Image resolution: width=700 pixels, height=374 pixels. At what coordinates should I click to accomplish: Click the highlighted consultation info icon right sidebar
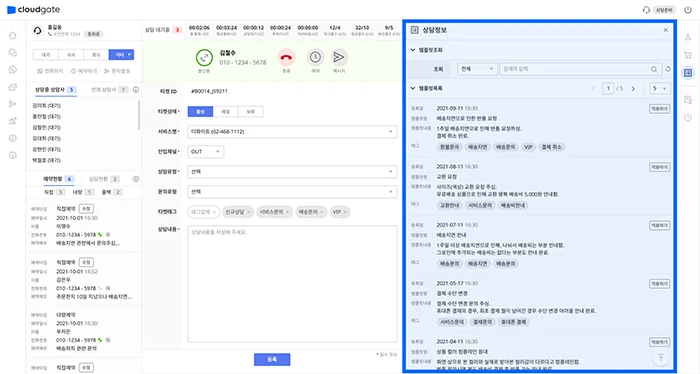(x=688, y=73)
